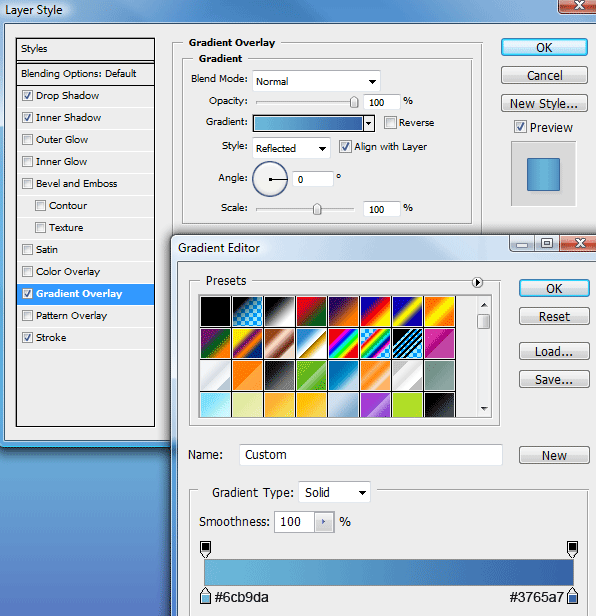
Task: Click the New Style... button
Action: click(544, 103)
